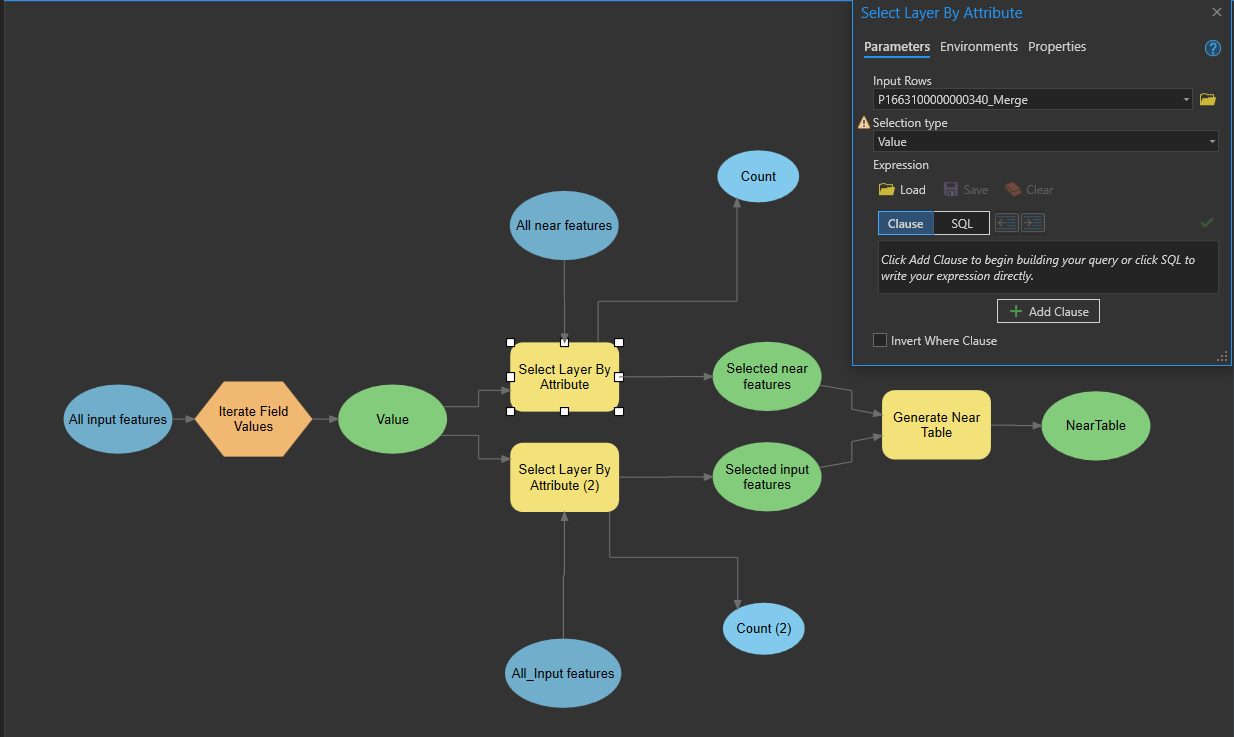Select the Select Layer By Attribute (2) tool

564,477
